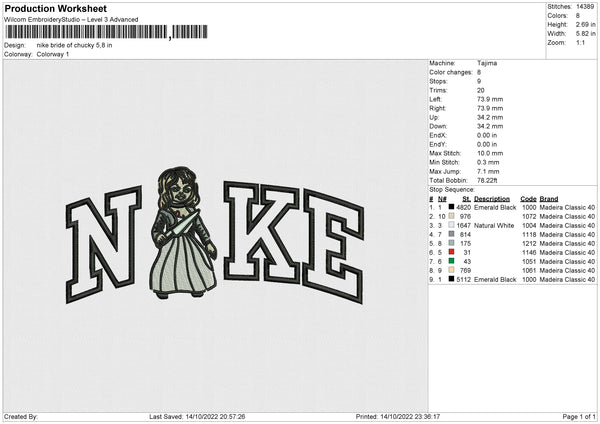This screenshot has width=600, height=424.
Task: Click the Color changes label
Action: pos(451,72)
